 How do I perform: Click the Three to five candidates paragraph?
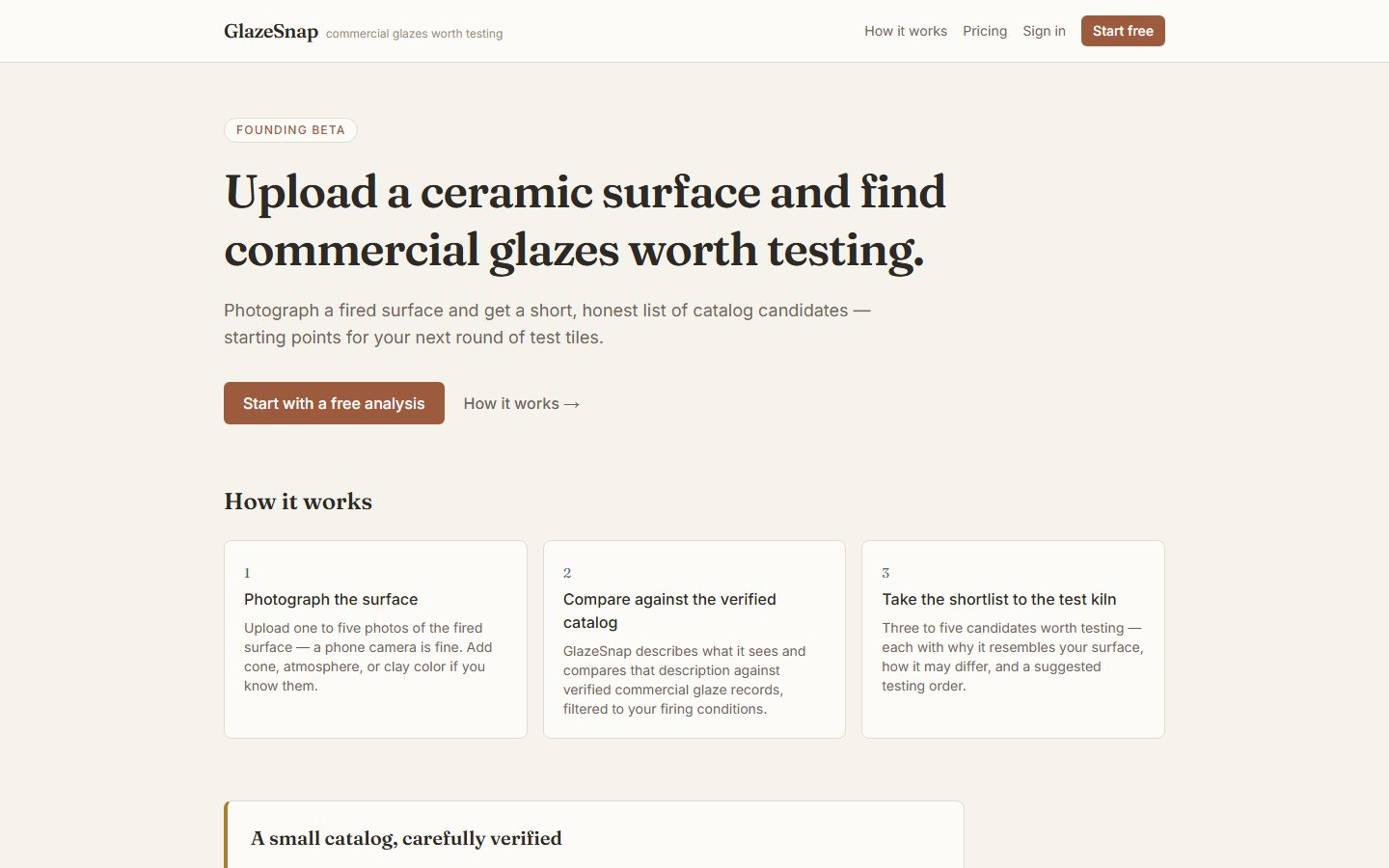pos(1013,657)
